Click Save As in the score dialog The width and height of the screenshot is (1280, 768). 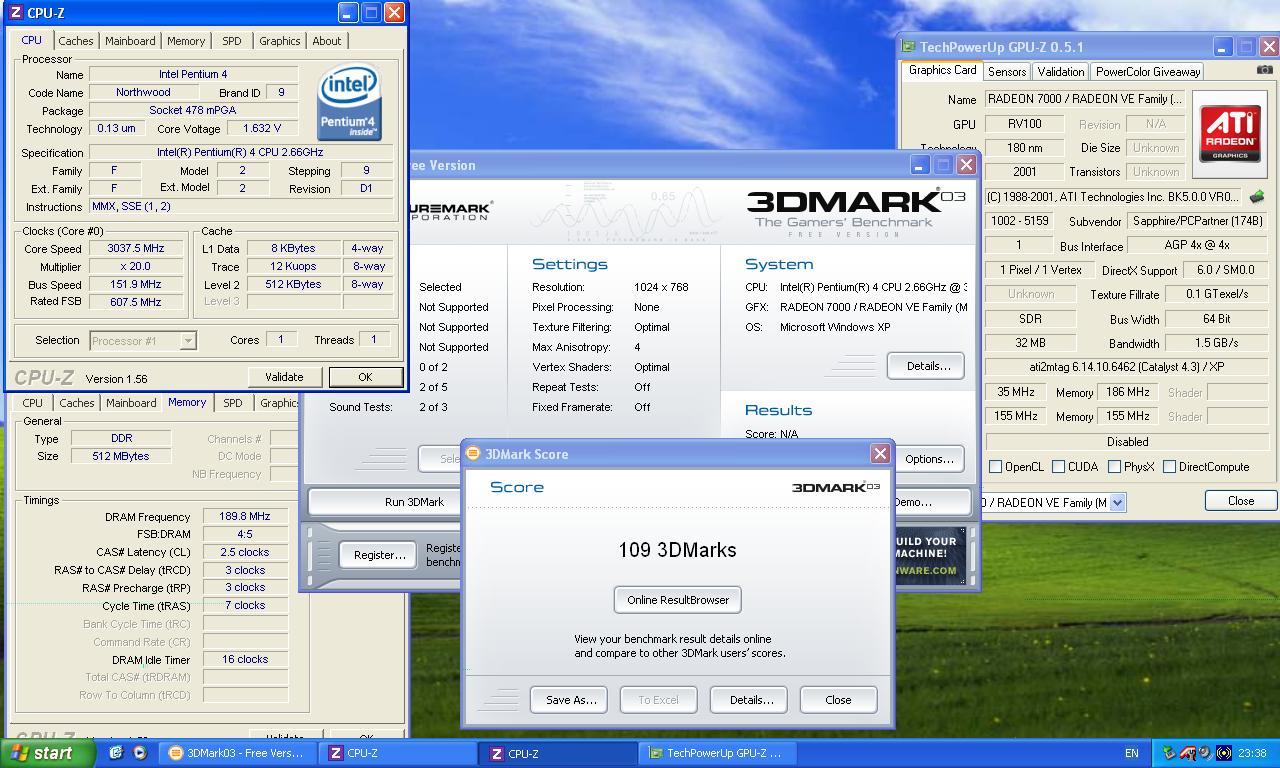[571, 700]
